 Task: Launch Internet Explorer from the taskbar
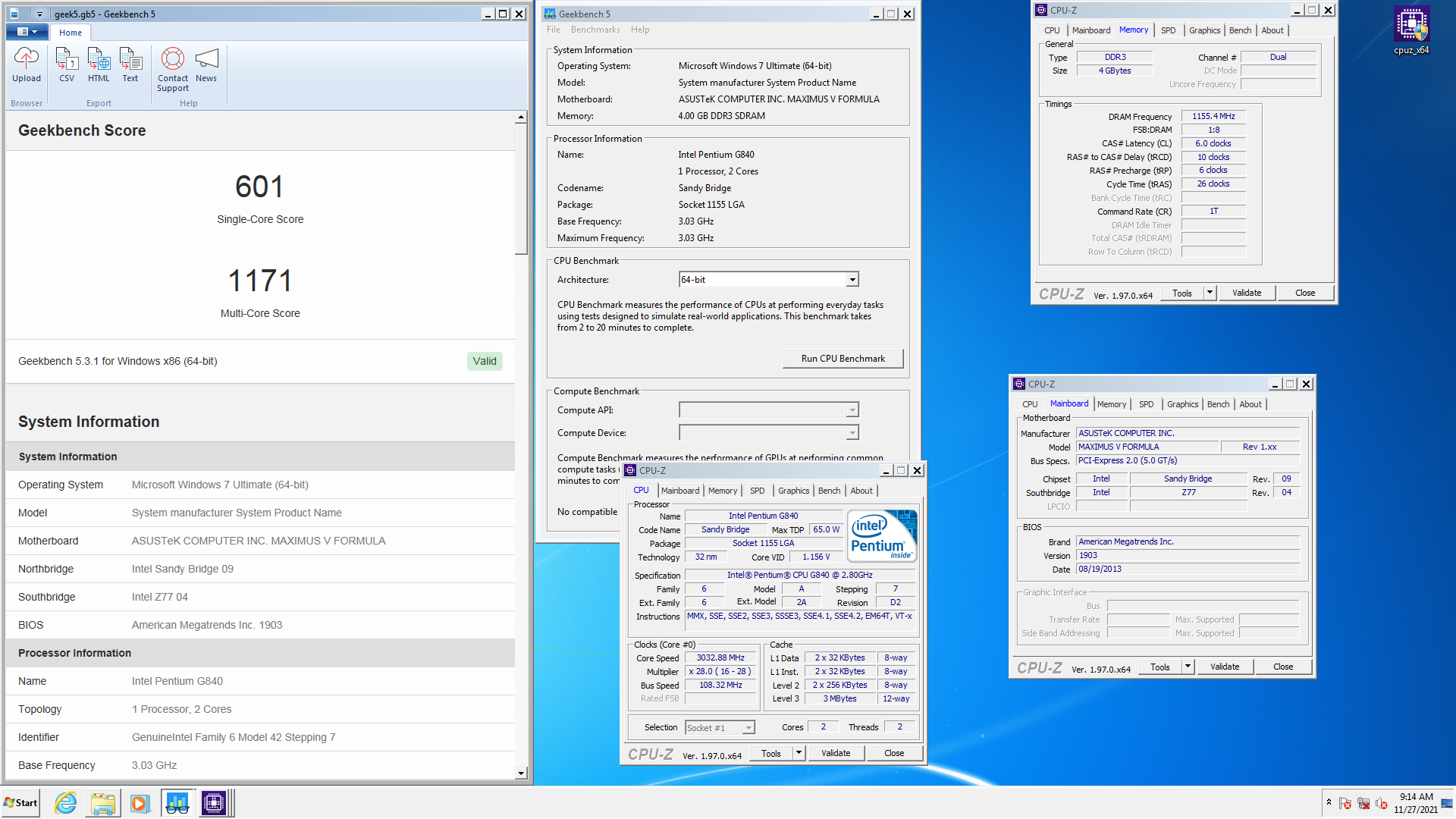(x=66, y=803)
